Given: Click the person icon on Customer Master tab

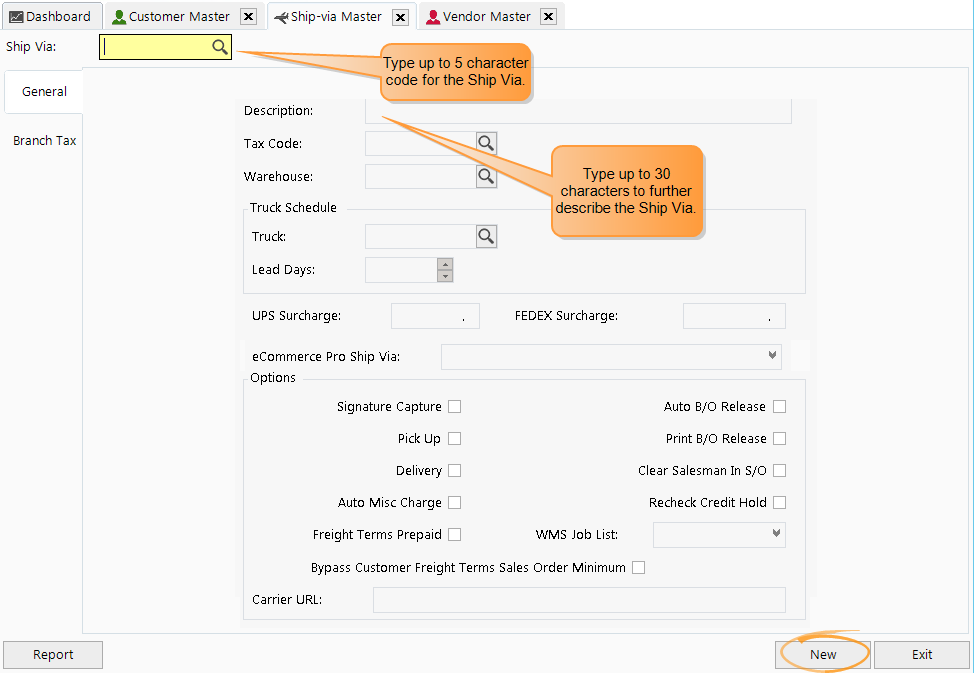Looking at the screenshot, I should (120, 16).
